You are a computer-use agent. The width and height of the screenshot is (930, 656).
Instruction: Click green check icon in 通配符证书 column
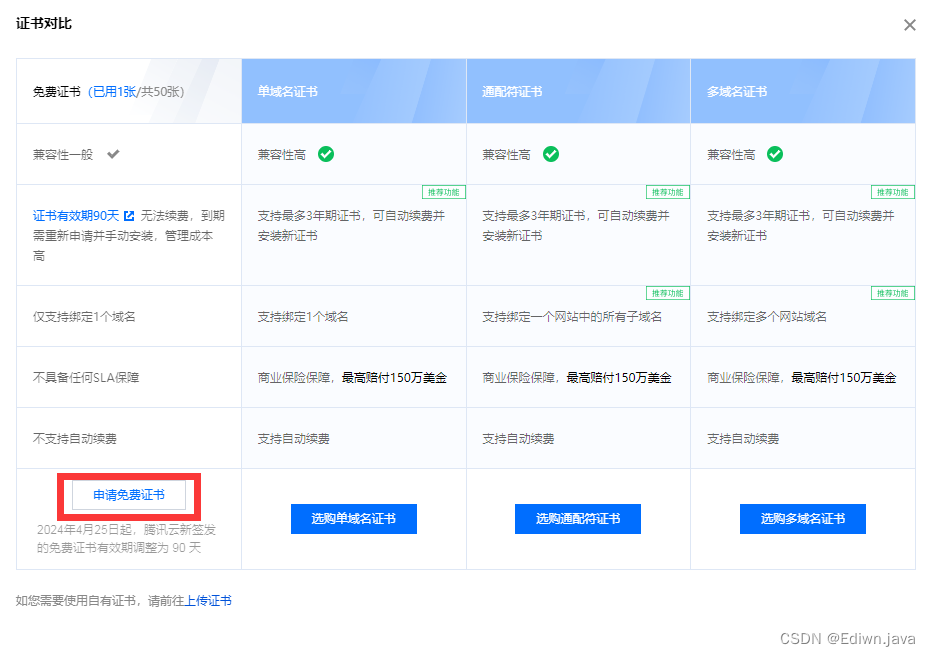[551, 154]
